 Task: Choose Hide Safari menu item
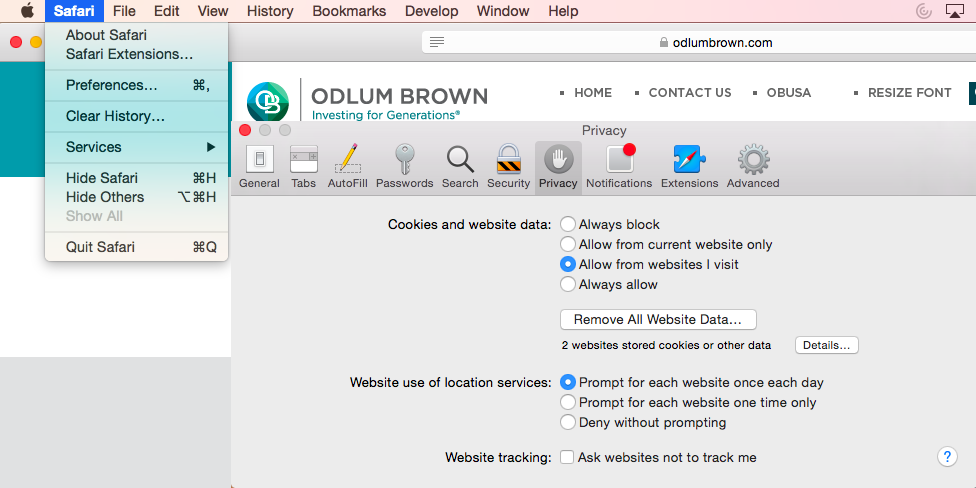(137, 178)
